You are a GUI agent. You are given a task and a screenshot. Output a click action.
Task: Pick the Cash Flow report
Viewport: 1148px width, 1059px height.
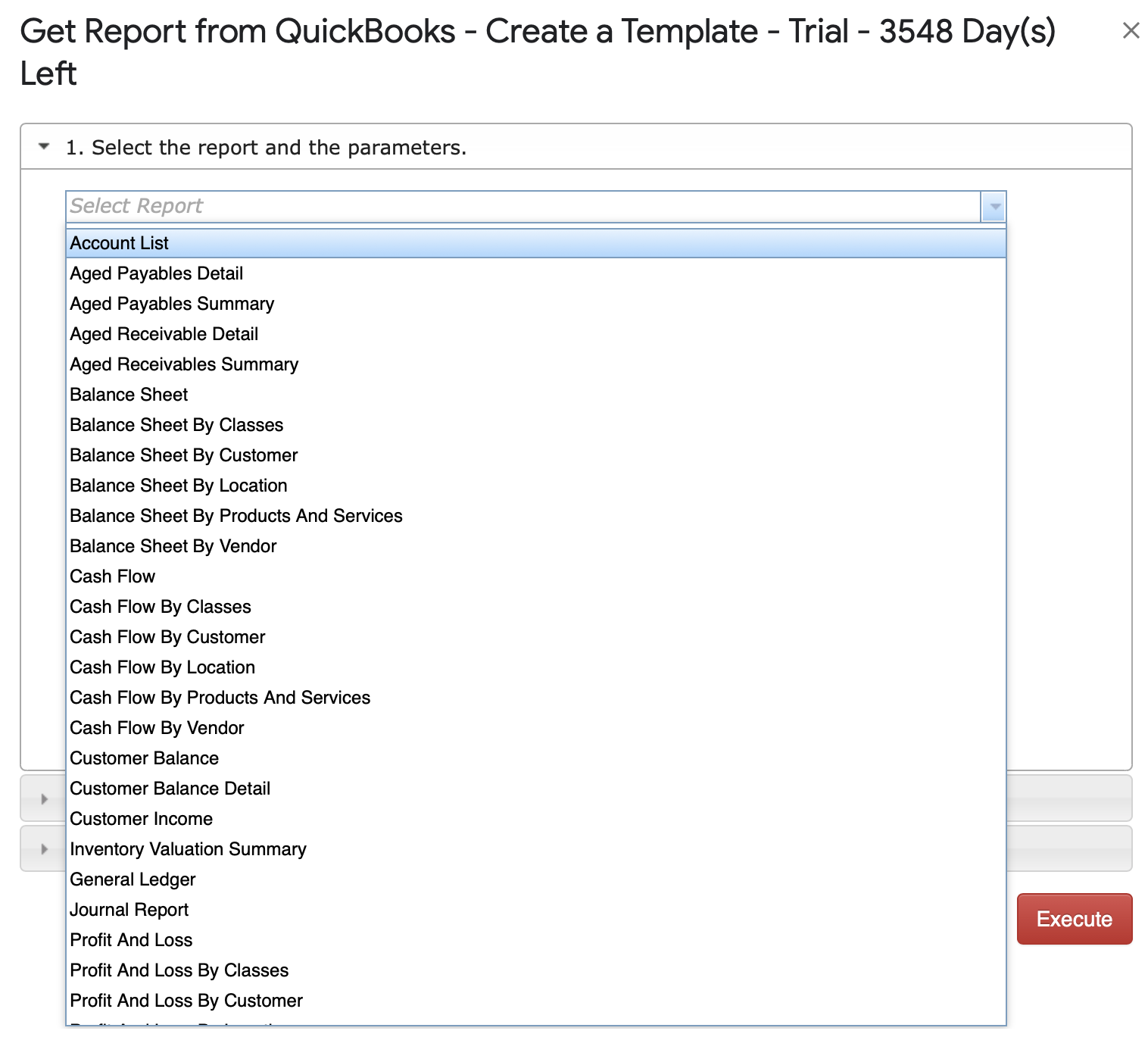113,576
